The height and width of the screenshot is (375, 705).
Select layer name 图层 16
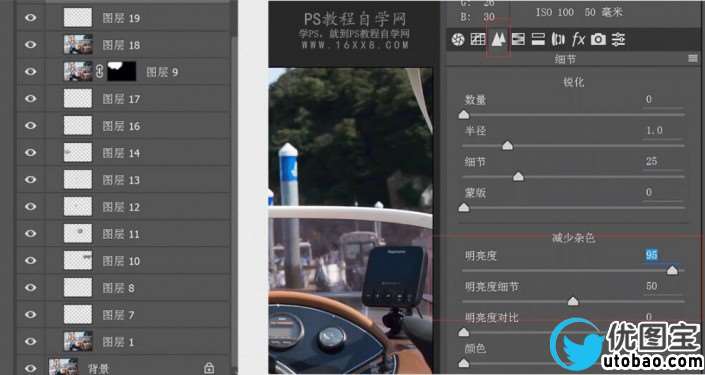(121, 126)
